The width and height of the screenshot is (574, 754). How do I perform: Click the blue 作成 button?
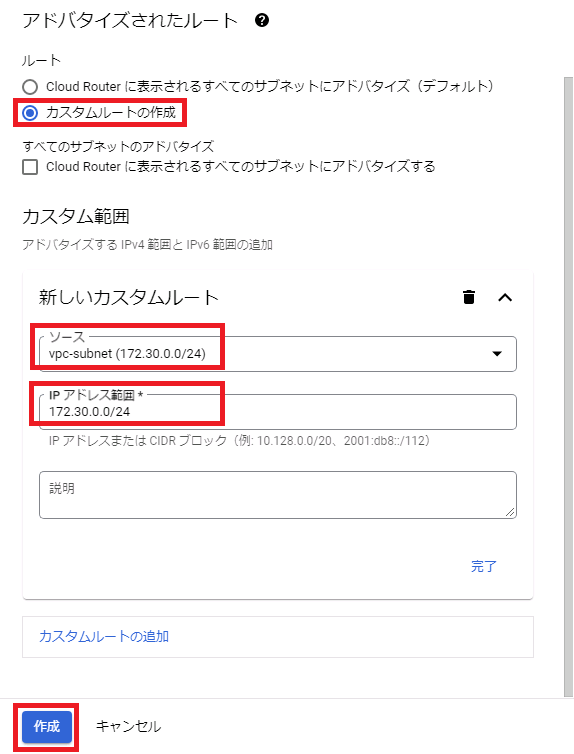tap(47, 726)
